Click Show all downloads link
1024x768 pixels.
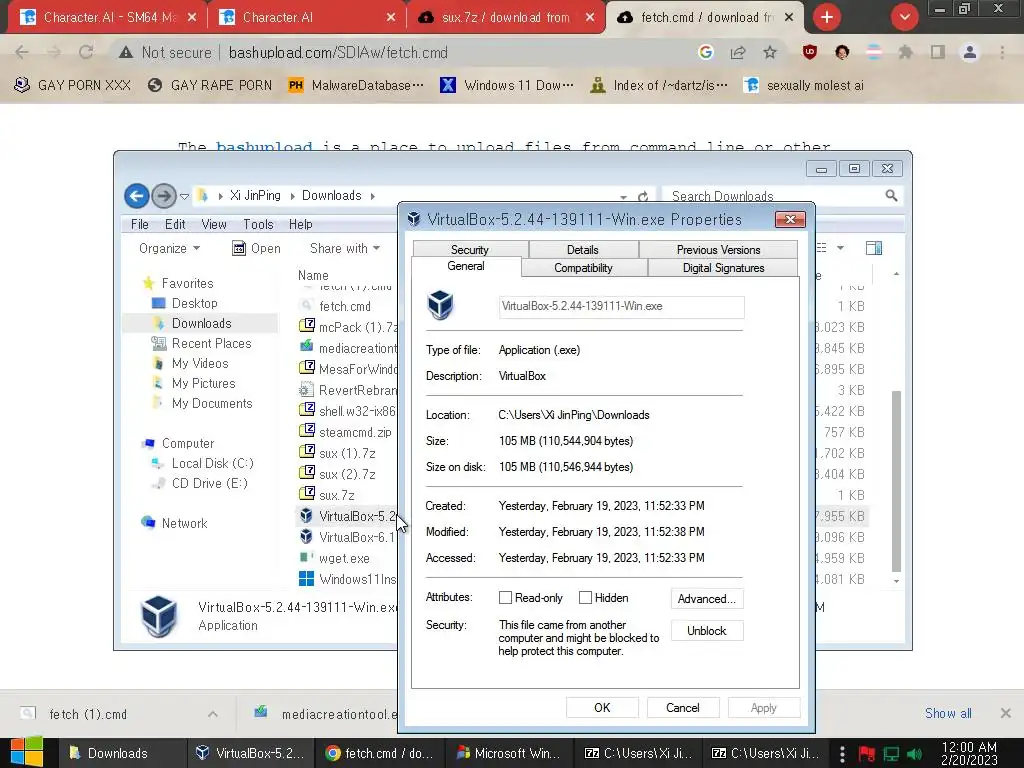click(x=948, y=713)
